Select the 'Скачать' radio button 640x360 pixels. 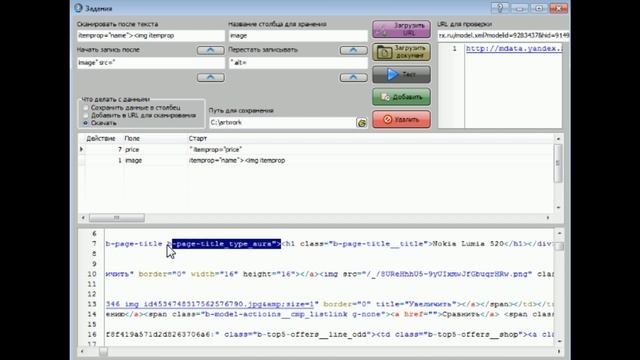coord(86,123)
